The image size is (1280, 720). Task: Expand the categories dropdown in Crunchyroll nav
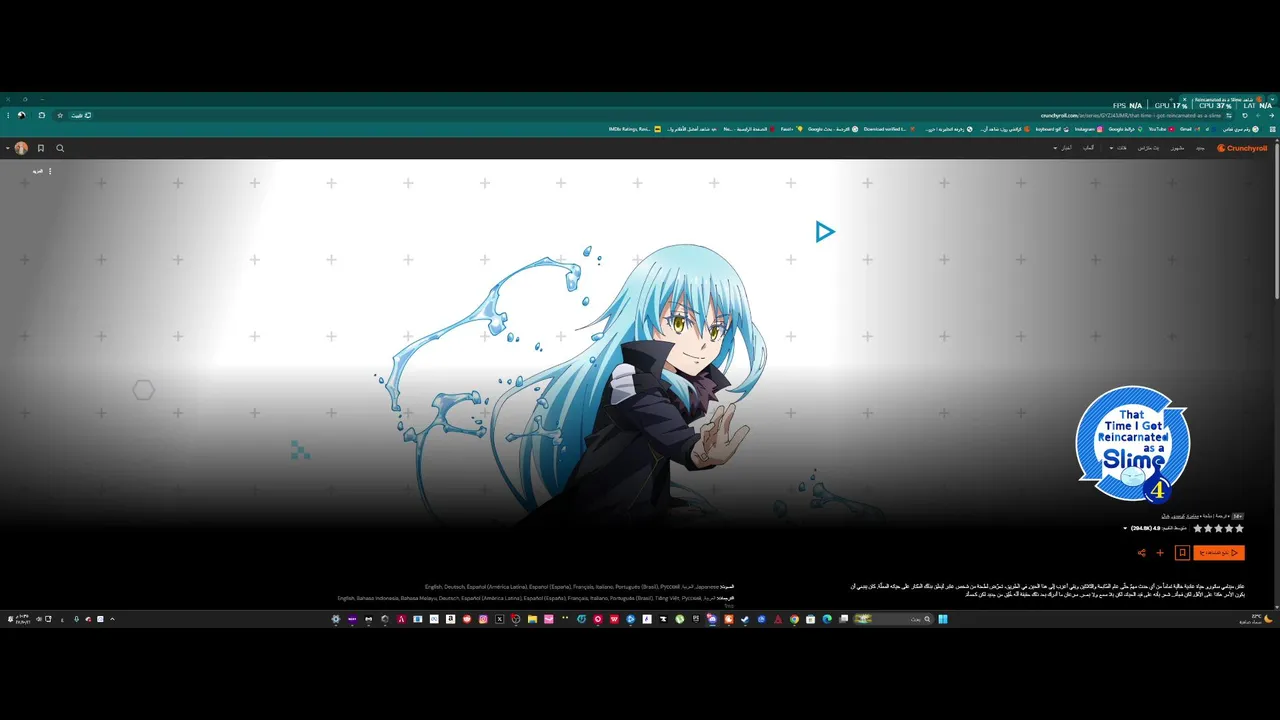click(x=1118, y=148)
